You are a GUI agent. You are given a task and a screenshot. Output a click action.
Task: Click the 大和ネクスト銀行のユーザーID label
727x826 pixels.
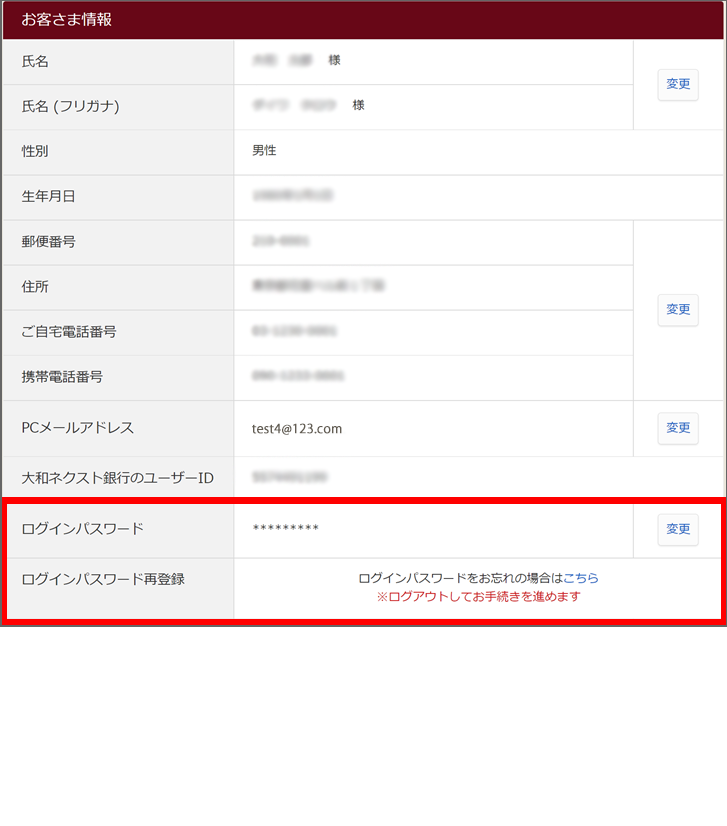click(x=117, y=478)
